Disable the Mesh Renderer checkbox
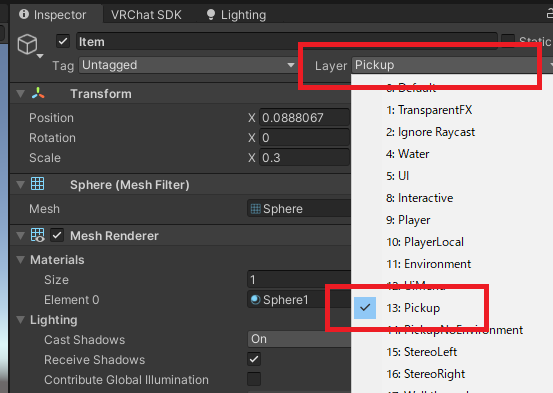Image resolution: width=553 pixels, height=393 pixels. [x=57, y=235]
